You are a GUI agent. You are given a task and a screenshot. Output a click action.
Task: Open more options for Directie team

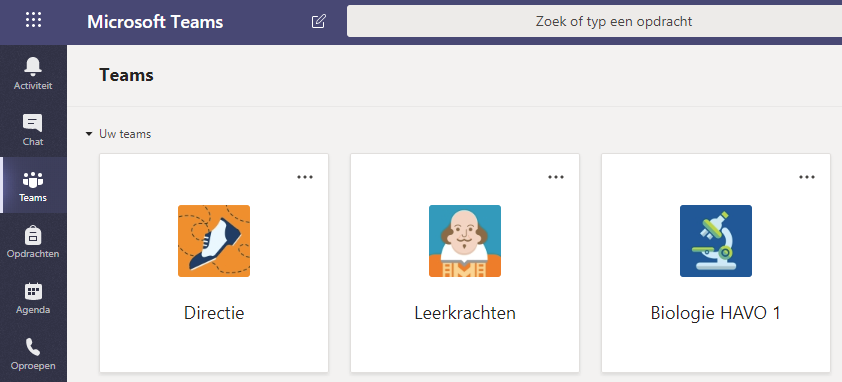(305, 177)
